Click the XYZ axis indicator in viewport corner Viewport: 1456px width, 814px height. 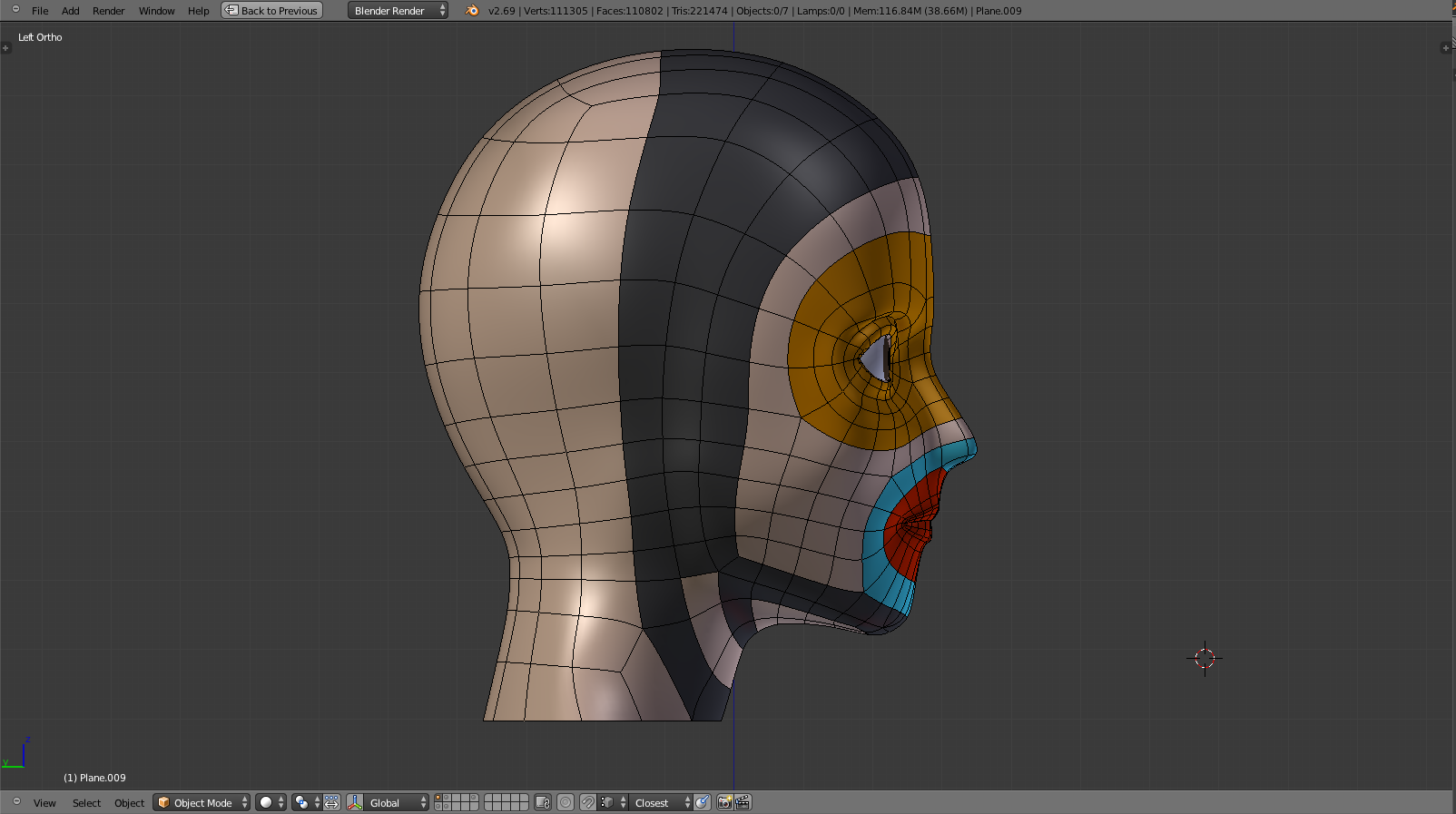[x=16, y=753]
